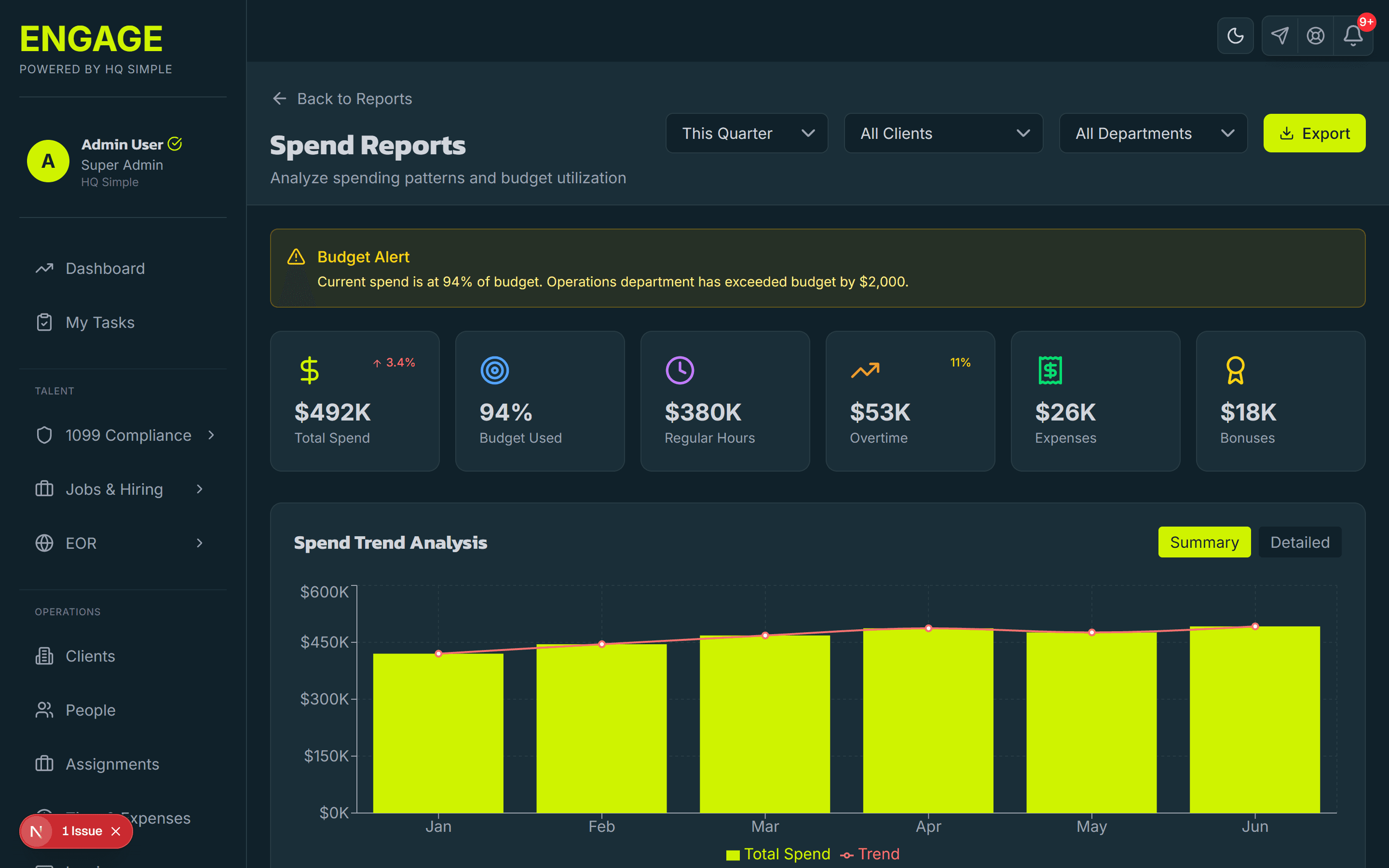
Task: Switch to Summary chart view
Action: pyautogui.click(x=1204, y=542)
